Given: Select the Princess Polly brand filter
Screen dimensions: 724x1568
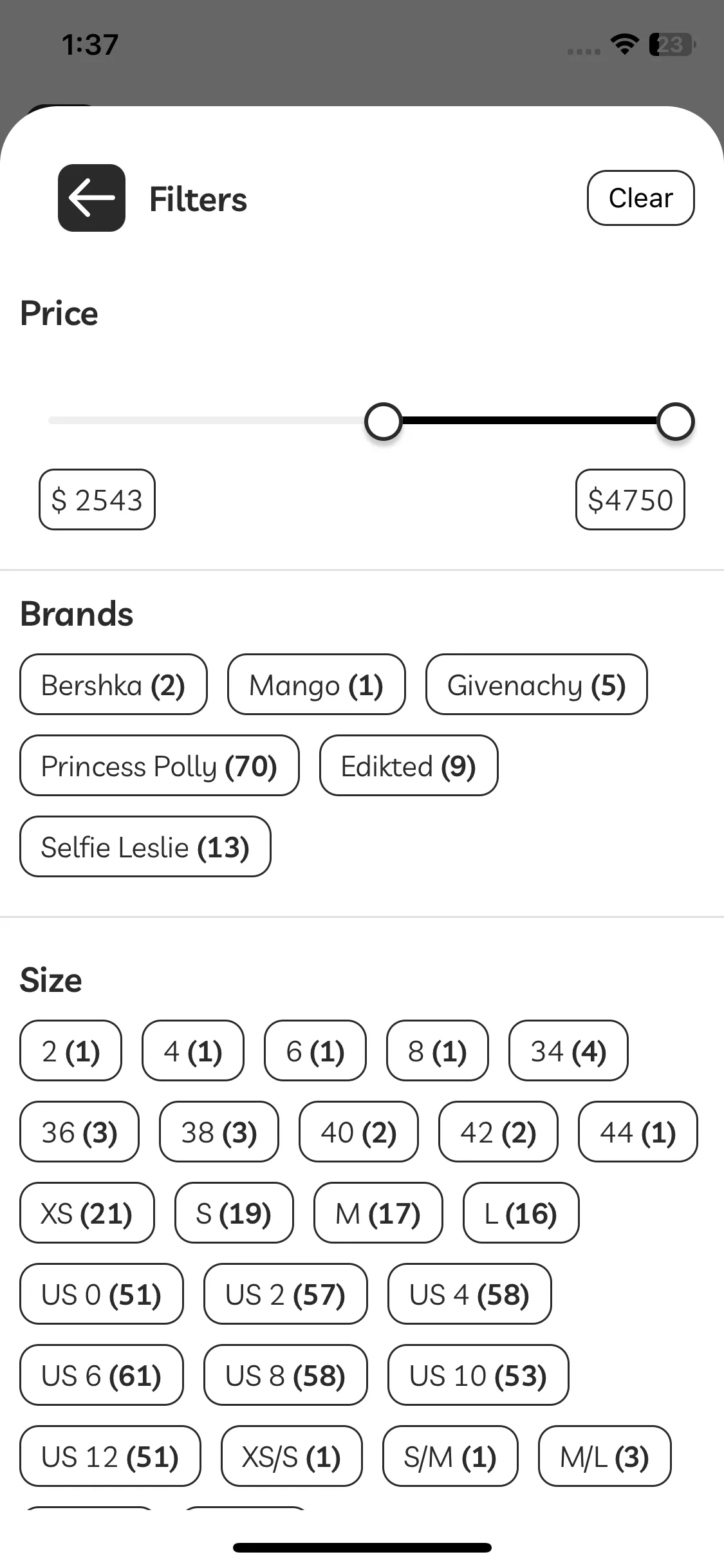Looking at the screenshot, I should point(159,765).
